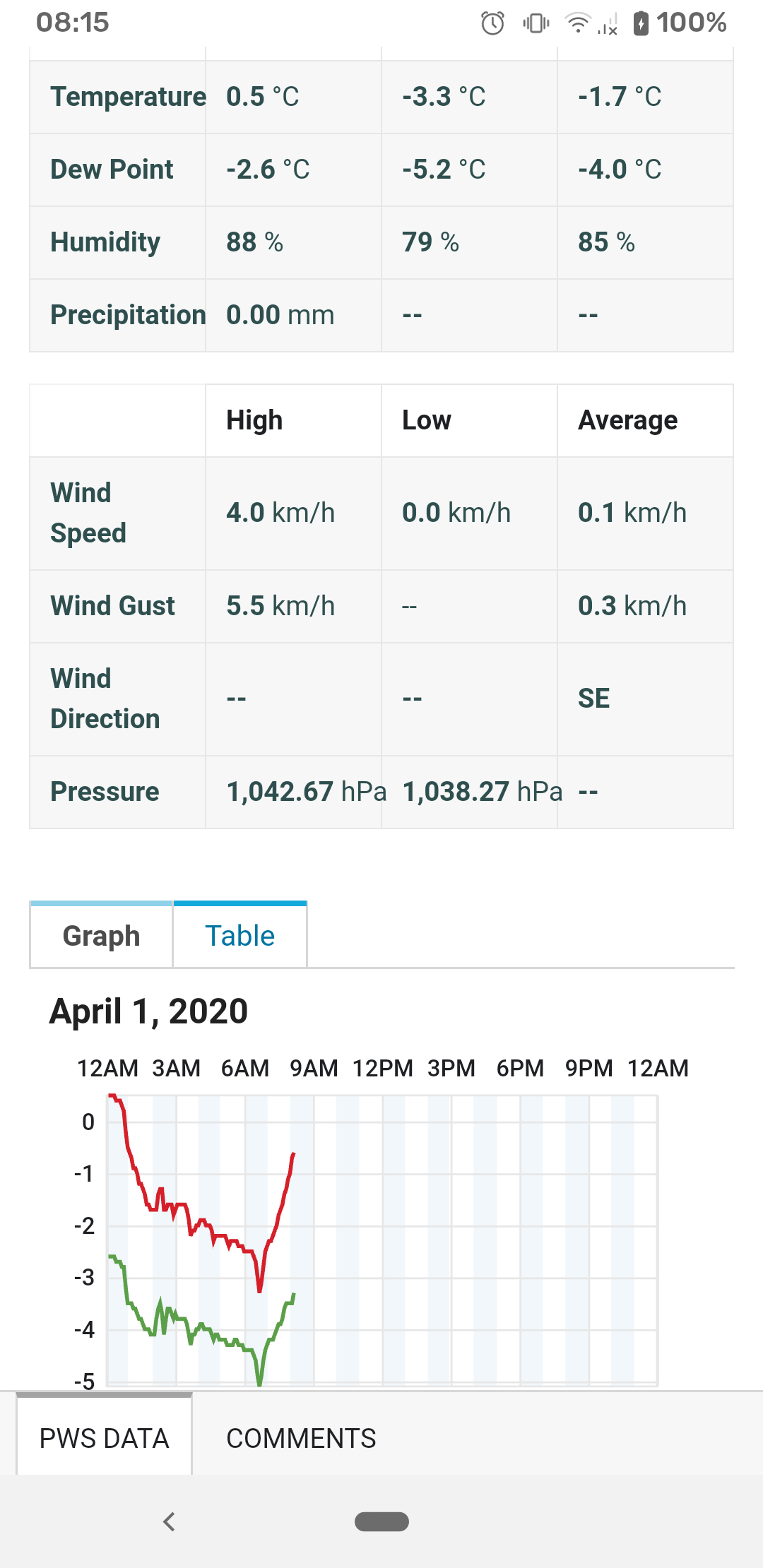Tap the vibrate mode status icon
This screenshot has width=763, height=1568.
pos(536,23)
